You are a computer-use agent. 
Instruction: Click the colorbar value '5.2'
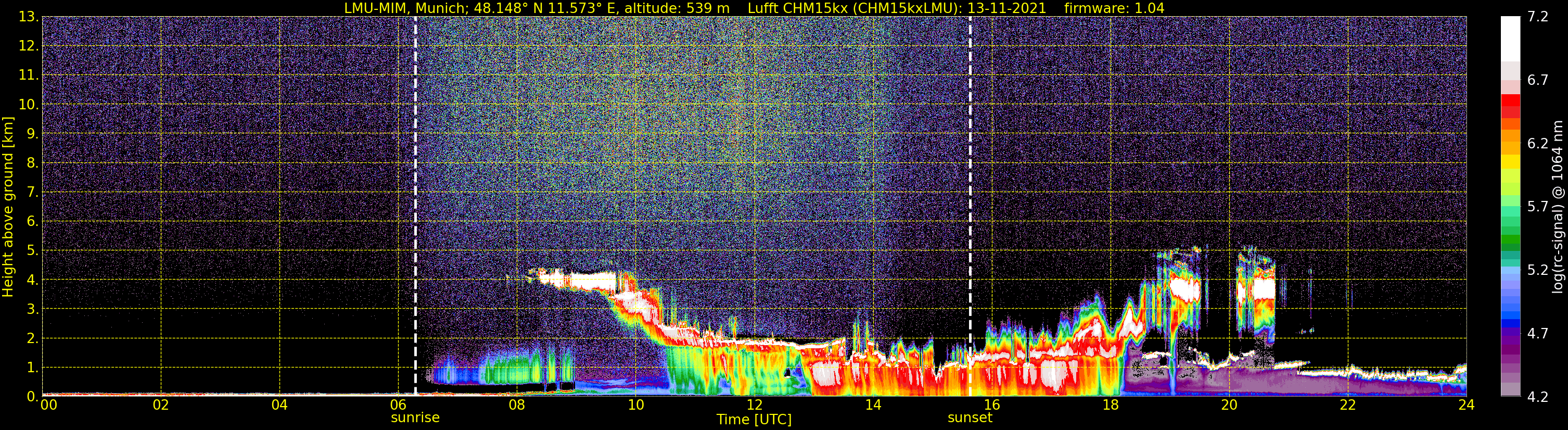point(1538,270)
